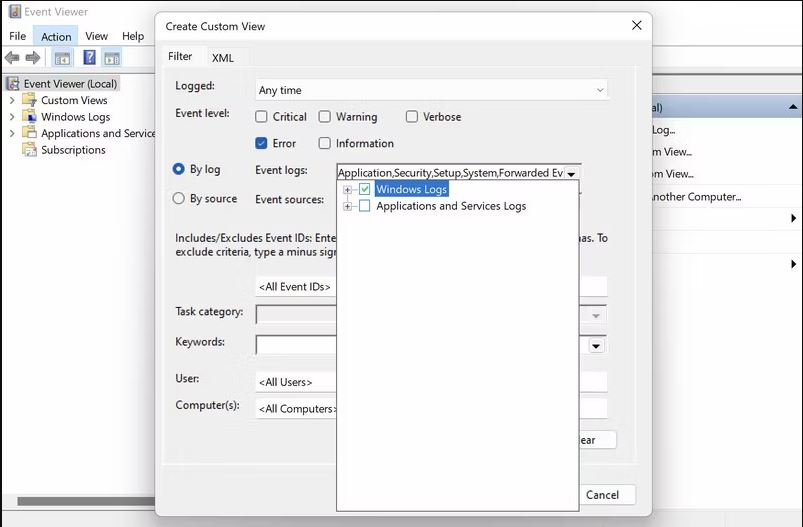Click the Keywords text field
This screenshot has width=803, height=527.
pyautogui.click(x=296, y=345)
